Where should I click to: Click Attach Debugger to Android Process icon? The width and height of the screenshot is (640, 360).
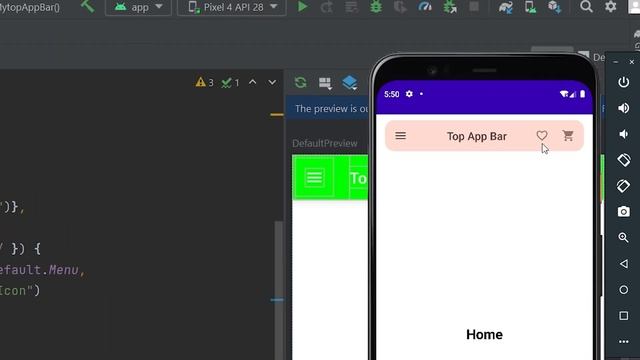pyautogui.click(x=450, y=7)
